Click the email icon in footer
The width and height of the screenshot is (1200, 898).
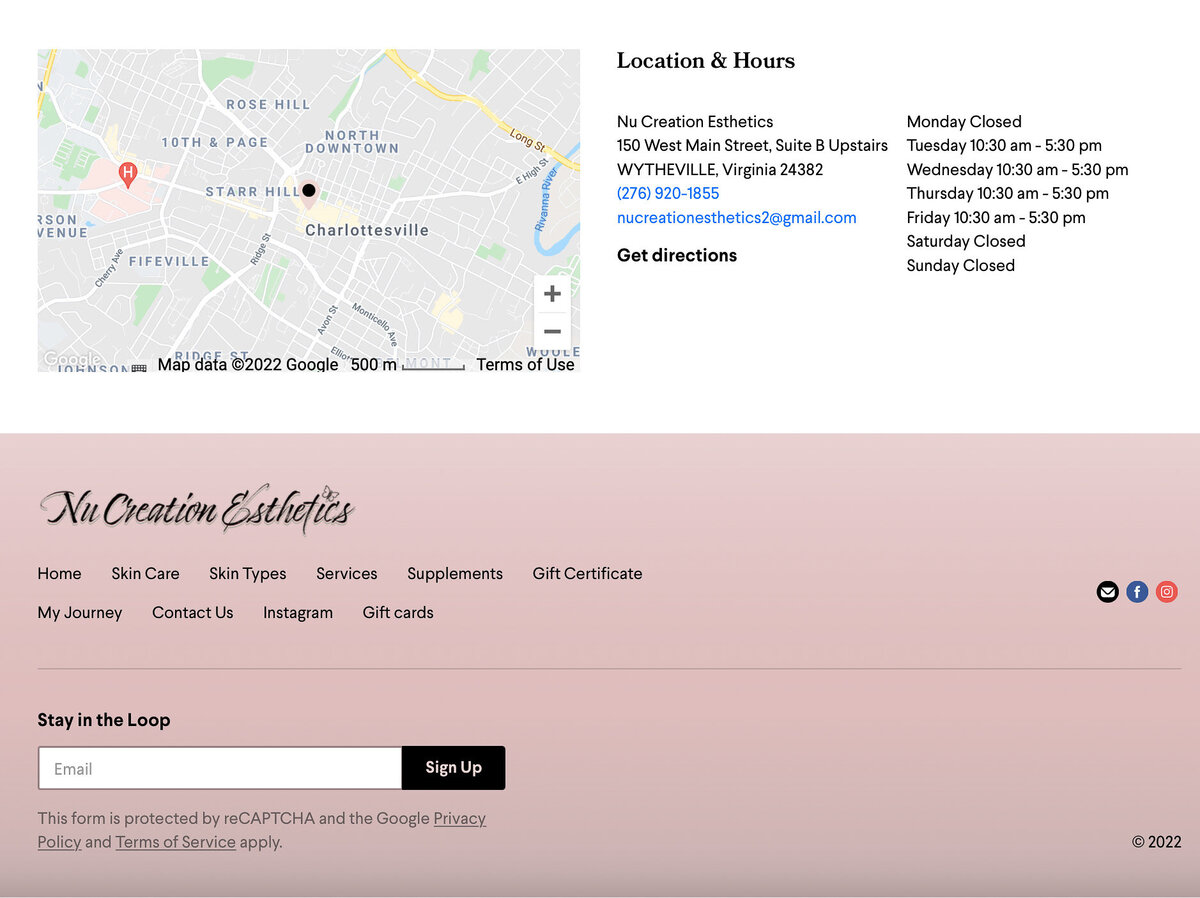point(1107,592)
